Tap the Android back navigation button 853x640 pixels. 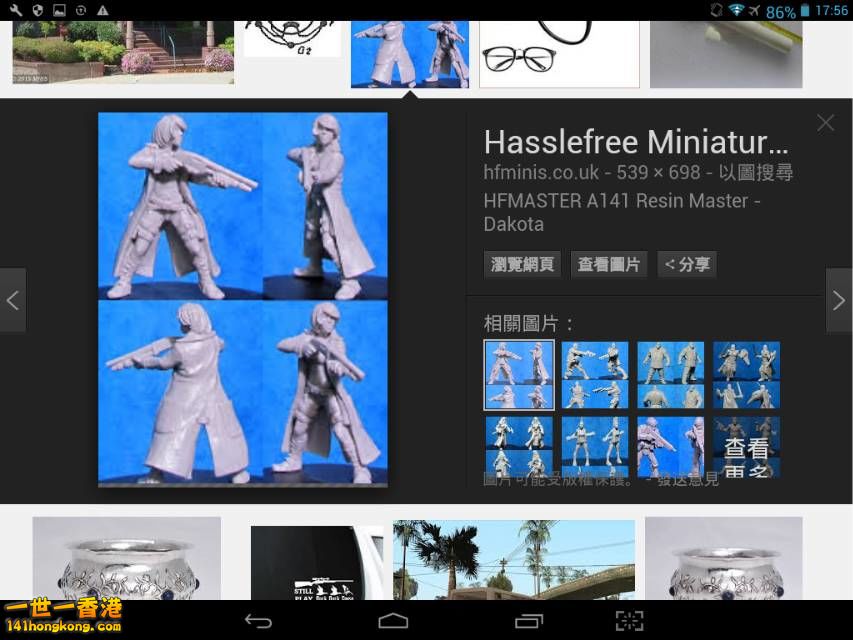tap(258, 621)
